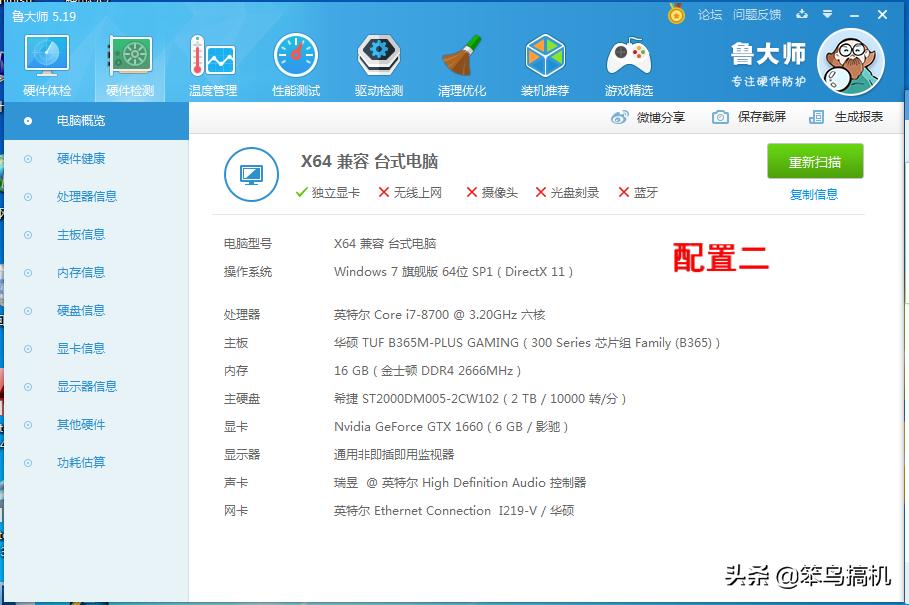Click the Ludashi mascot avatar
This screenshot has width=909, height=605.
click(x=850, y=62)
